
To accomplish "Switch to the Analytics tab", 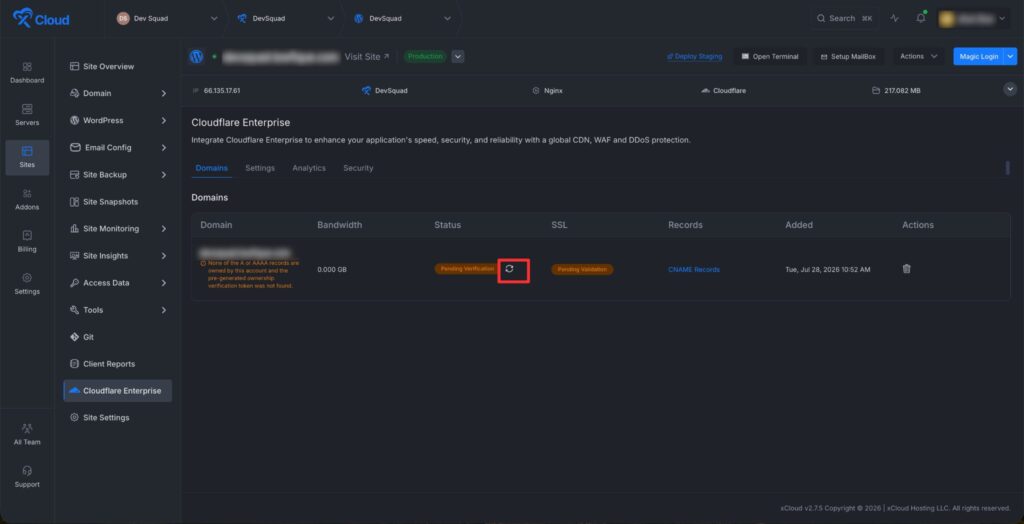I will pyautogui.click(x=309, y=169).
